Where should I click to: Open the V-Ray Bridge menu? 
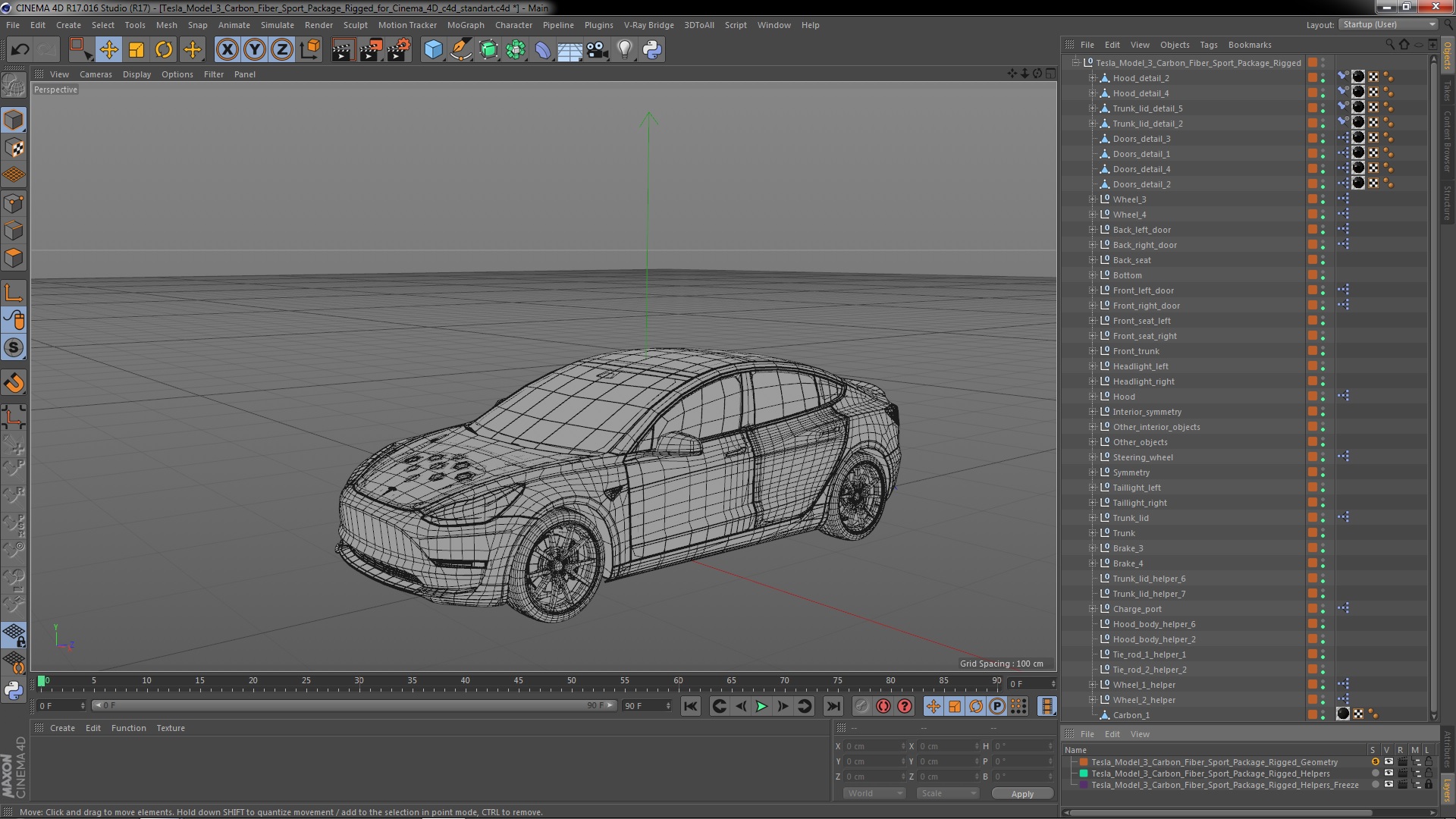click(x=648, y=25)
